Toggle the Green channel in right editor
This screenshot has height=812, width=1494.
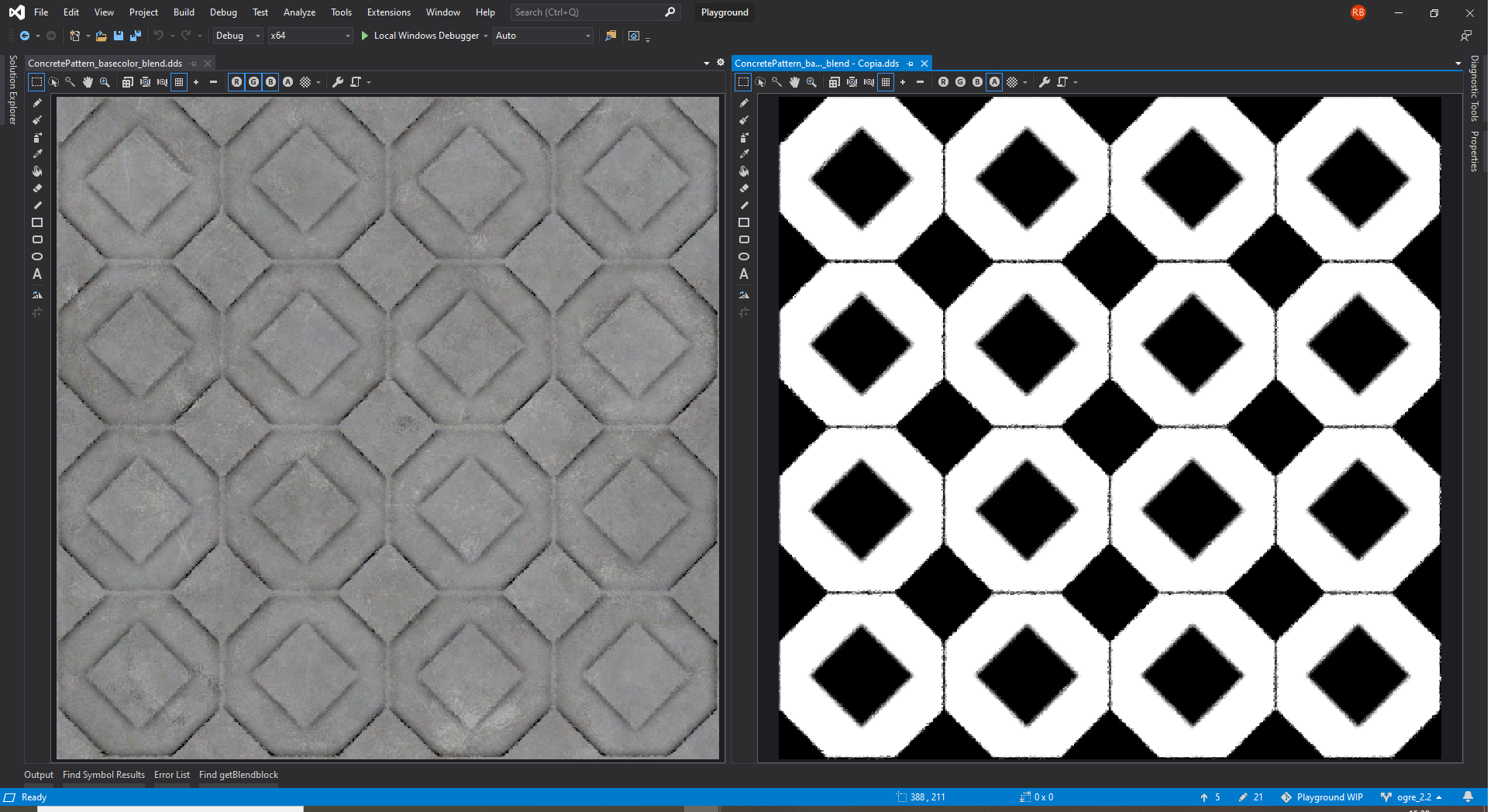click(x=960, y=82)
